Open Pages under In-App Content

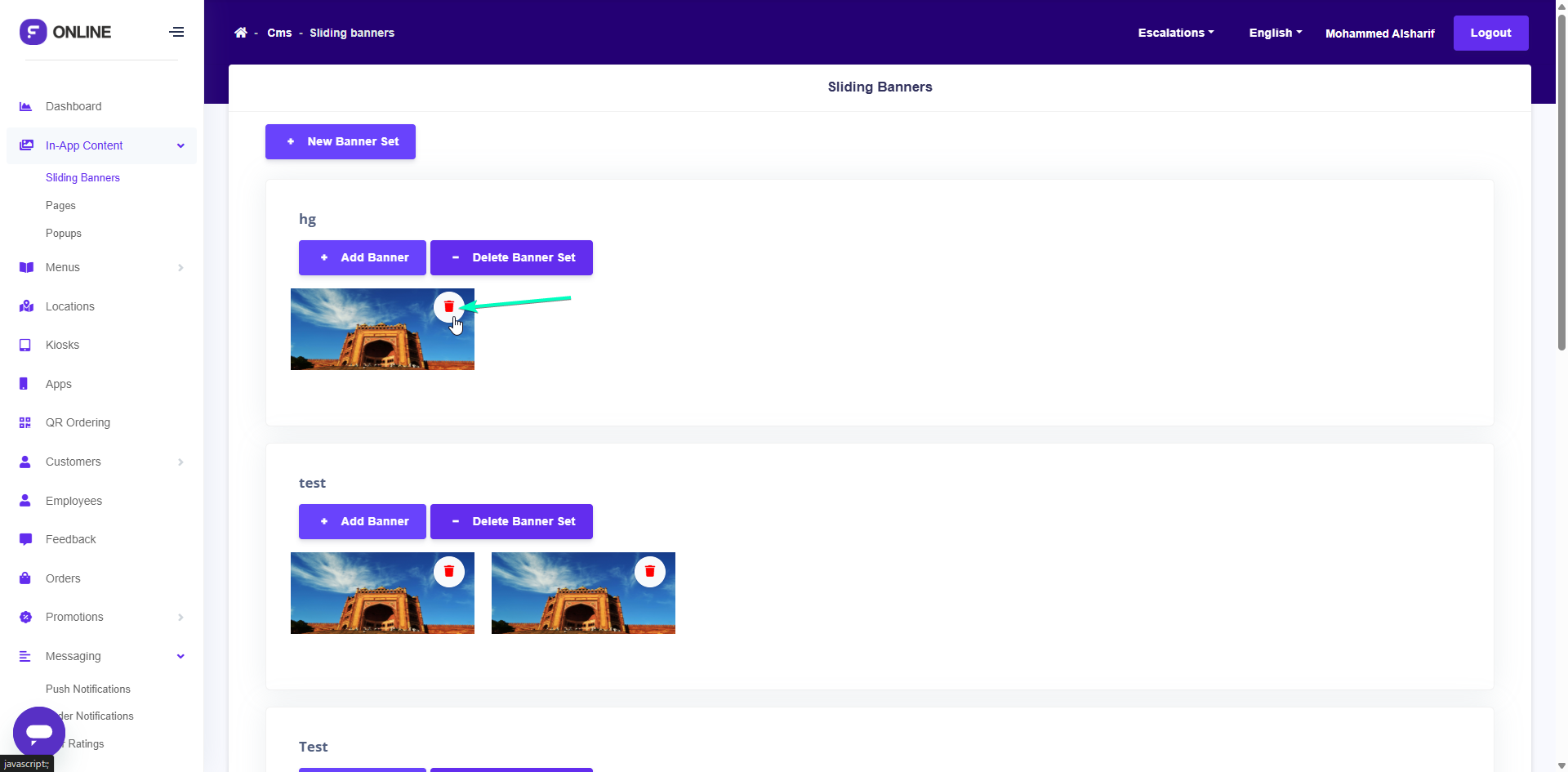(60, 205)
